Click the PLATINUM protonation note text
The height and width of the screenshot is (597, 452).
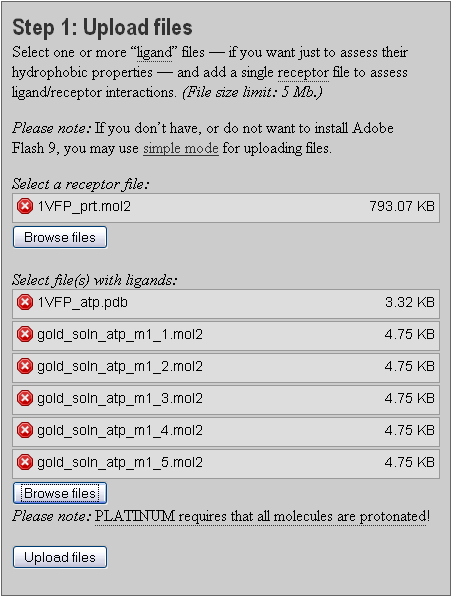tap(262, 517)
